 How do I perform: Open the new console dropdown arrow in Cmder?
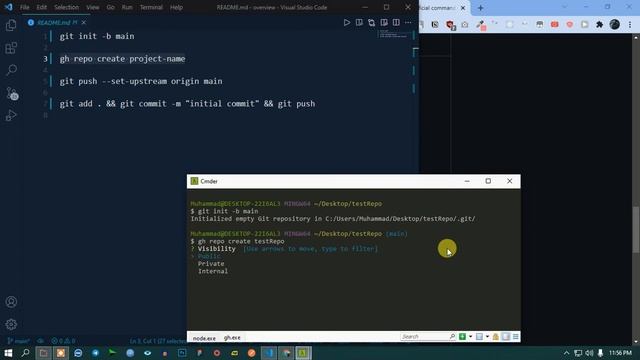[470, 336]
